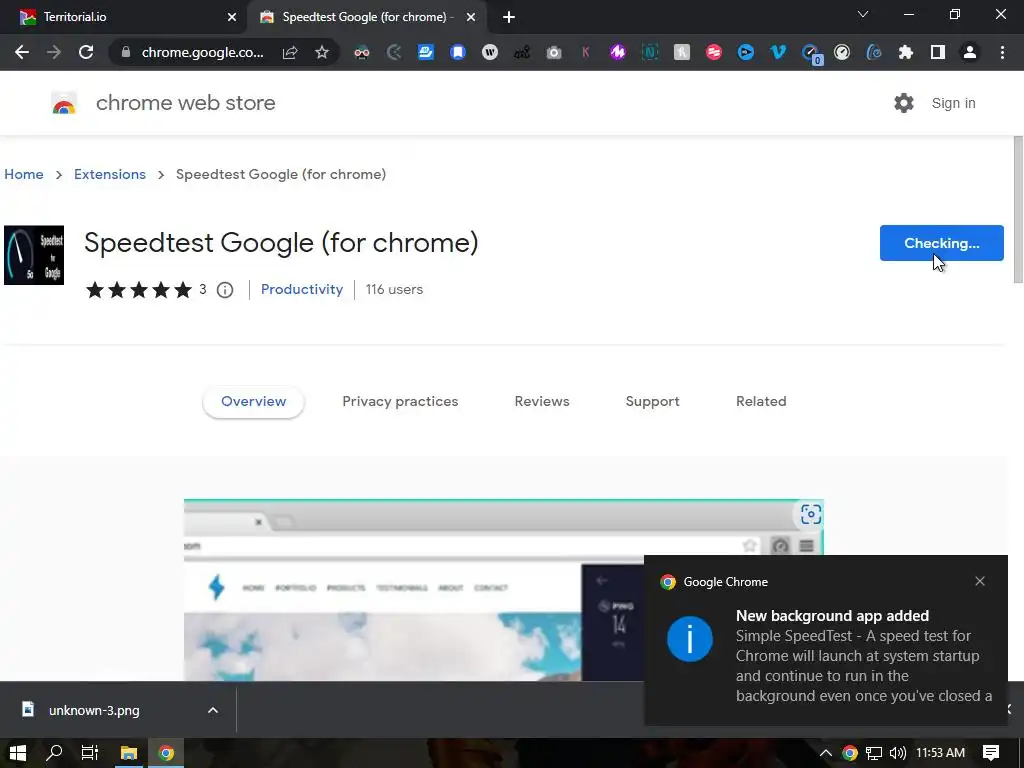Open the tab search dropdown arrow
The height and width of the screenshot is (768, 1024).
tap(863, 14)
